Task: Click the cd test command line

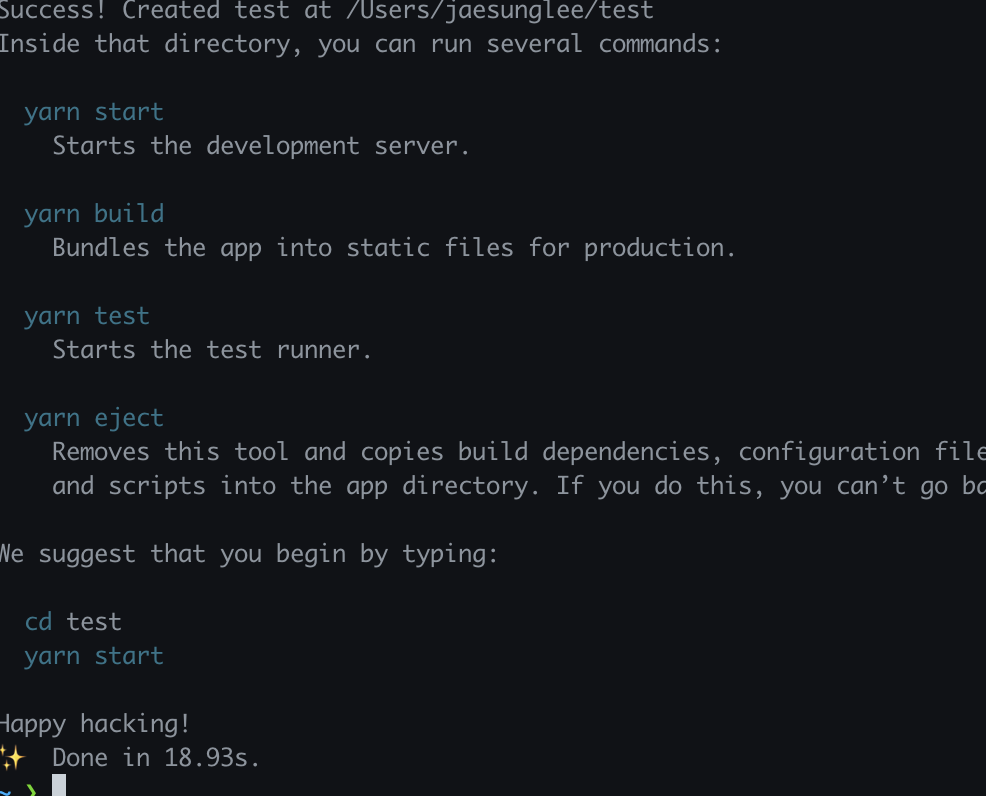Action: pyautogui.click(x=73, y=622)
